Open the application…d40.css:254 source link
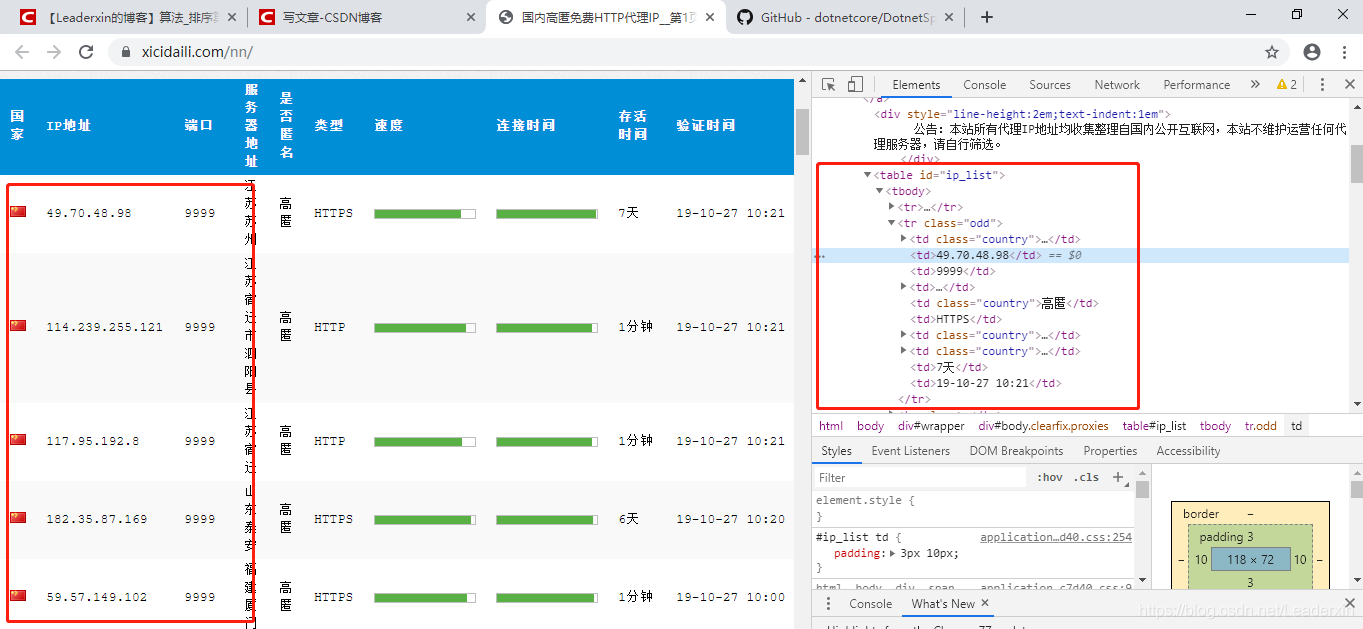The width and height of the screenshot is (1363, 629). pos(1056,537)
